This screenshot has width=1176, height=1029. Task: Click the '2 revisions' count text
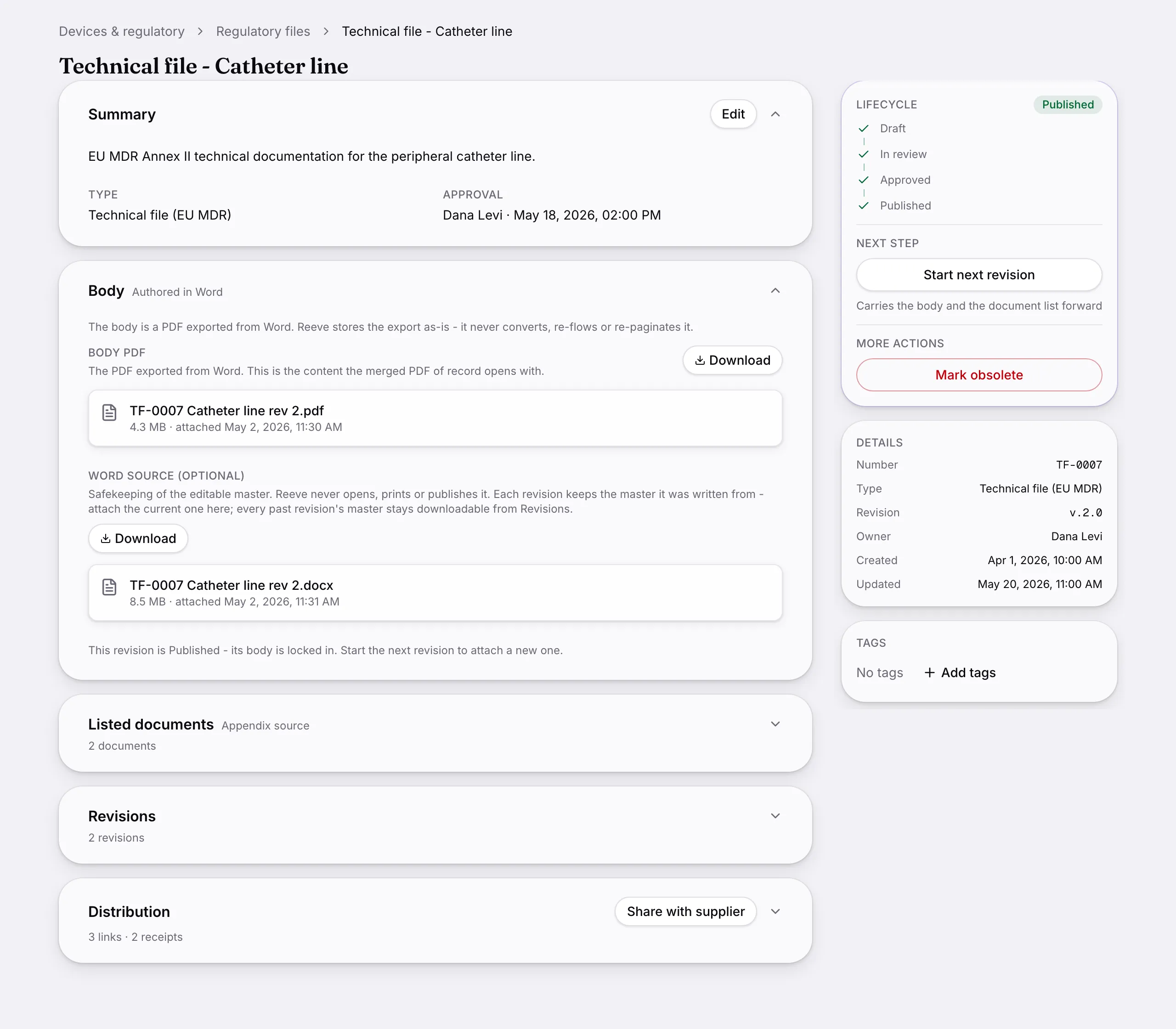[x=117, y=838]
